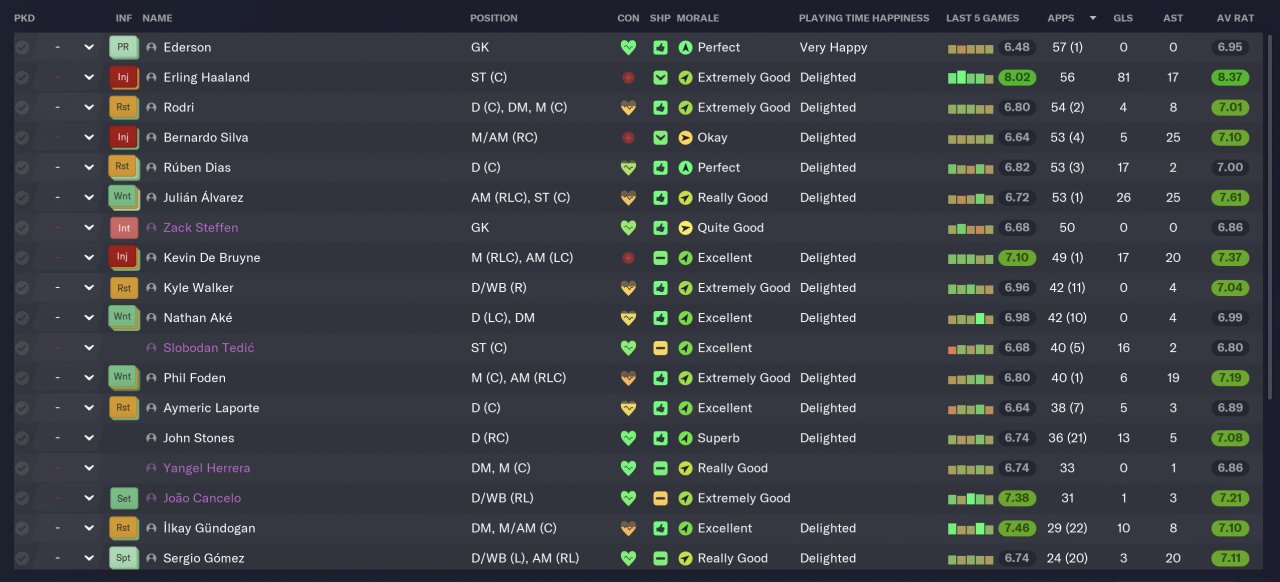
Task: Click Ederson's green heart condition icon
Action: click(x=628, y=47)
